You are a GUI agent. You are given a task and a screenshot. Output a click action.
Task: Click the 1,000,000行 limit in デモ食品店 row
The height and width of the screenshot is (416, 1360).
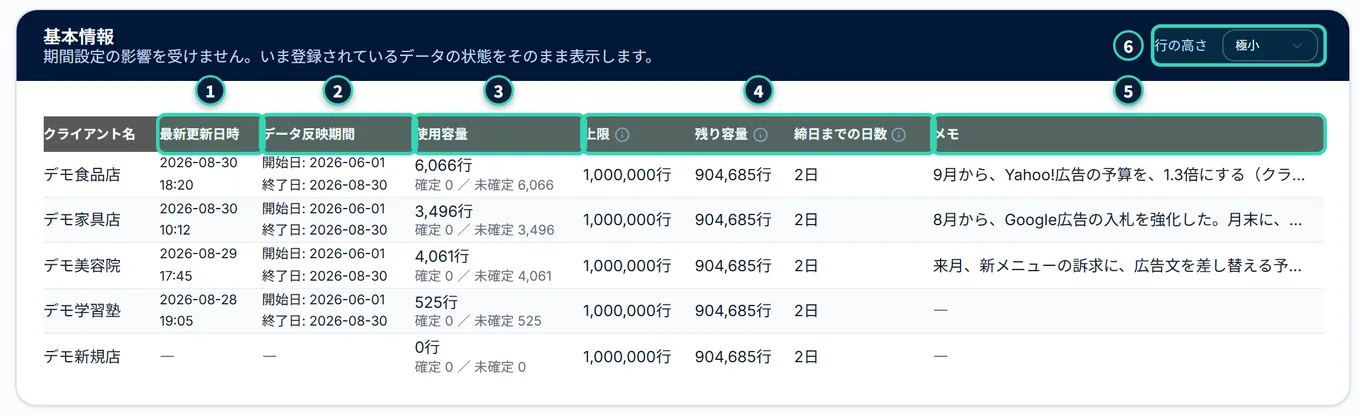(x=626, y=174)
